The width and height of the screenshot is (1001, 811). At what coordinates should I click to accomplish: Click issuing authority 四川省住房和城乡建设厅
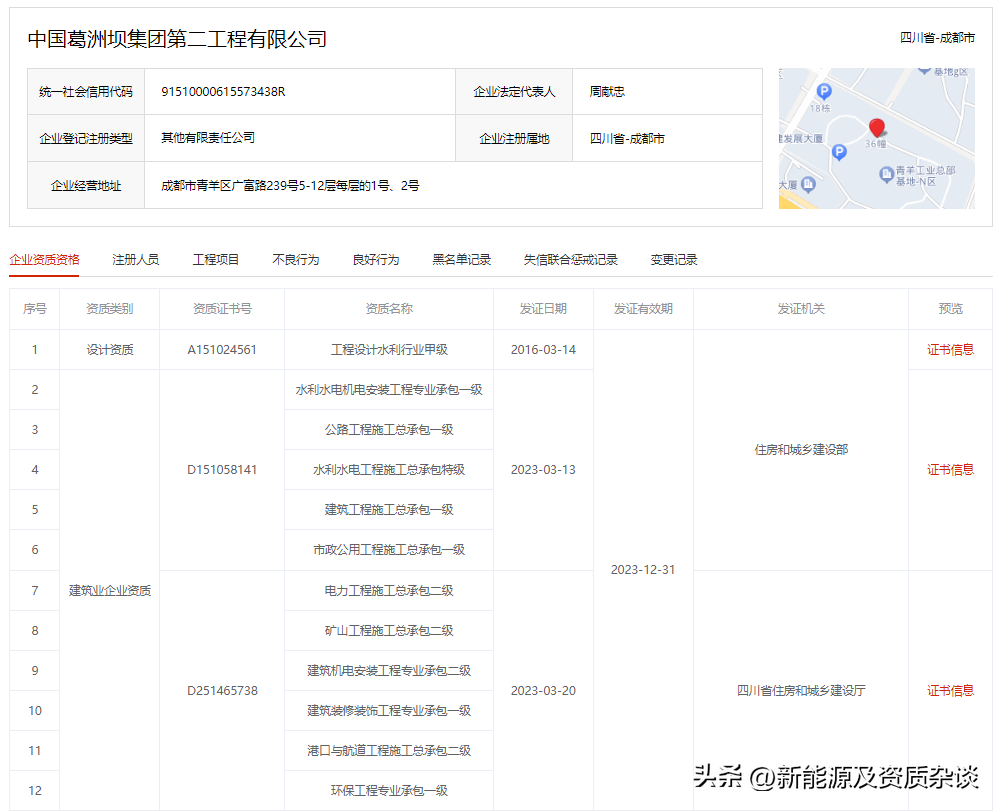tap(801, 690)
